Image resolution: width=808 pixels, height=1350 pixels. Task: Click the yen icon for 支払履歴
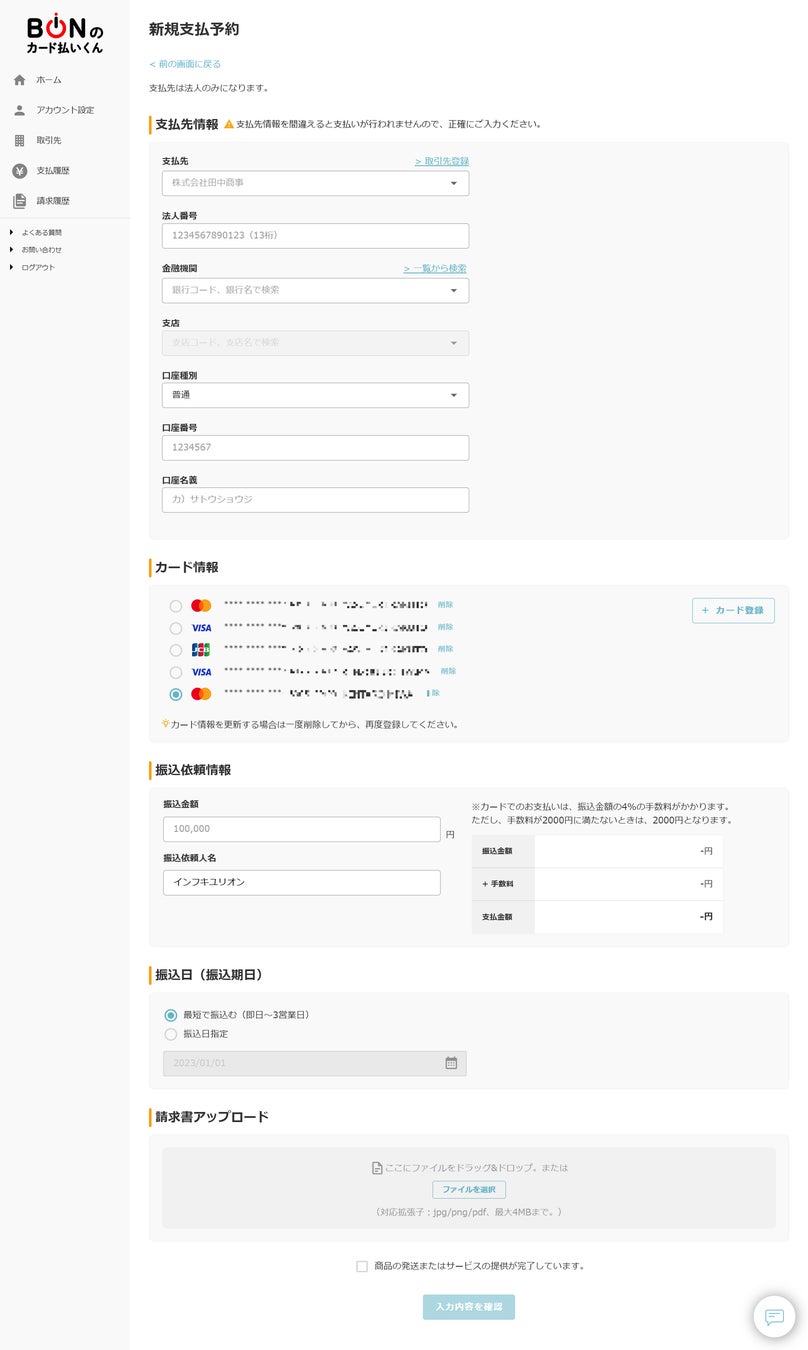click(x=20, y=171)
